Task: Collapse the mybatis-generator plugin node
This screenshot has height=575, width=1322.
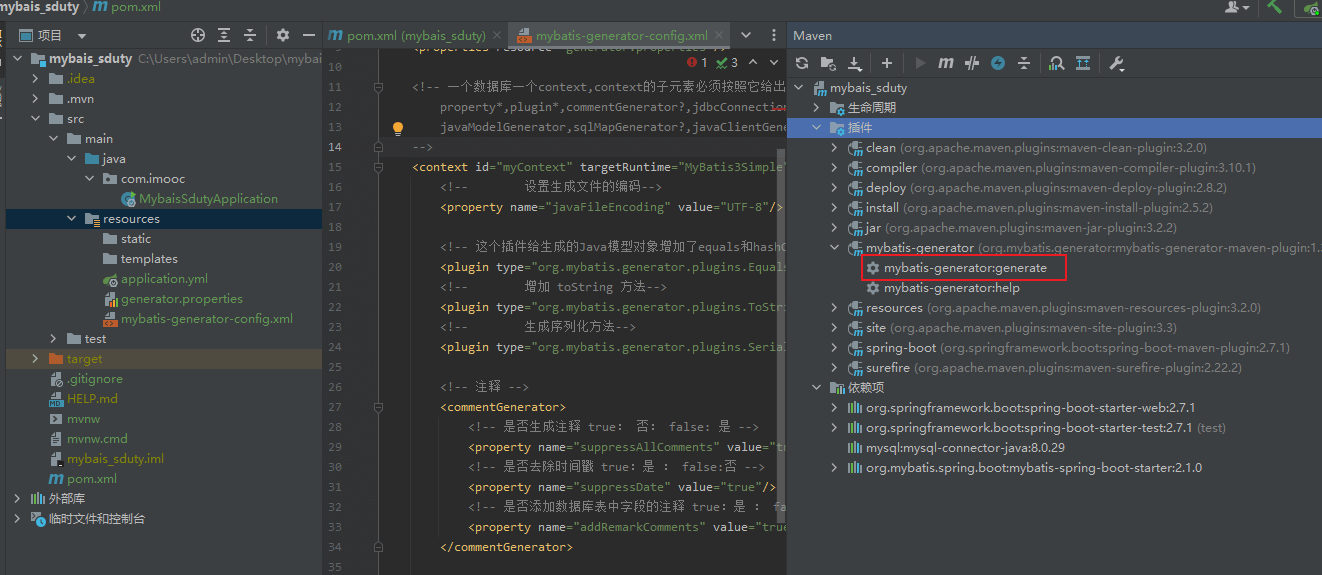Action: point(834,247)
